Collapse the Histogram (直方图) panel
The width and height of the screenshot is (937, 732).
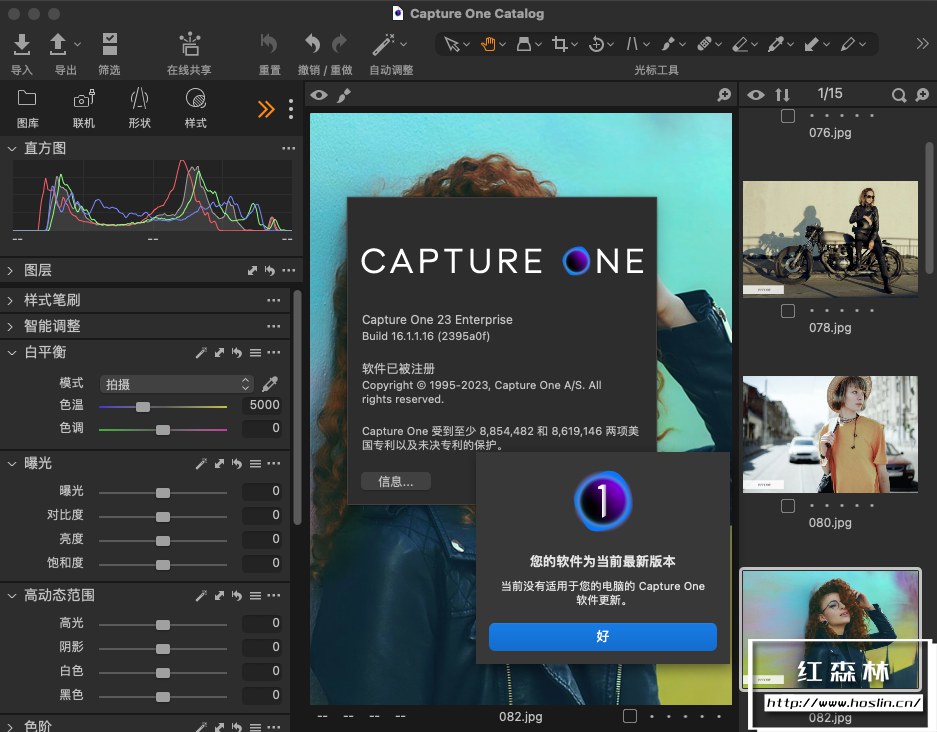coord(11,148)
